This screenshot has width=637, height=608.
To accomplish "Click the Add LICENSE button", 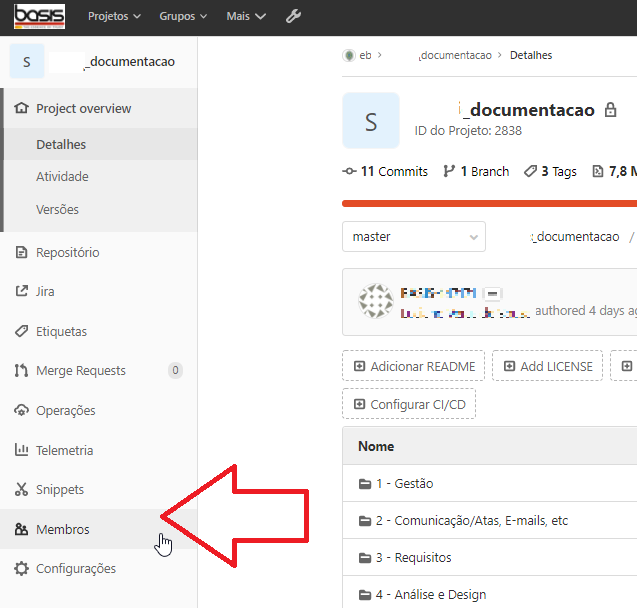I will pos(549,366).
